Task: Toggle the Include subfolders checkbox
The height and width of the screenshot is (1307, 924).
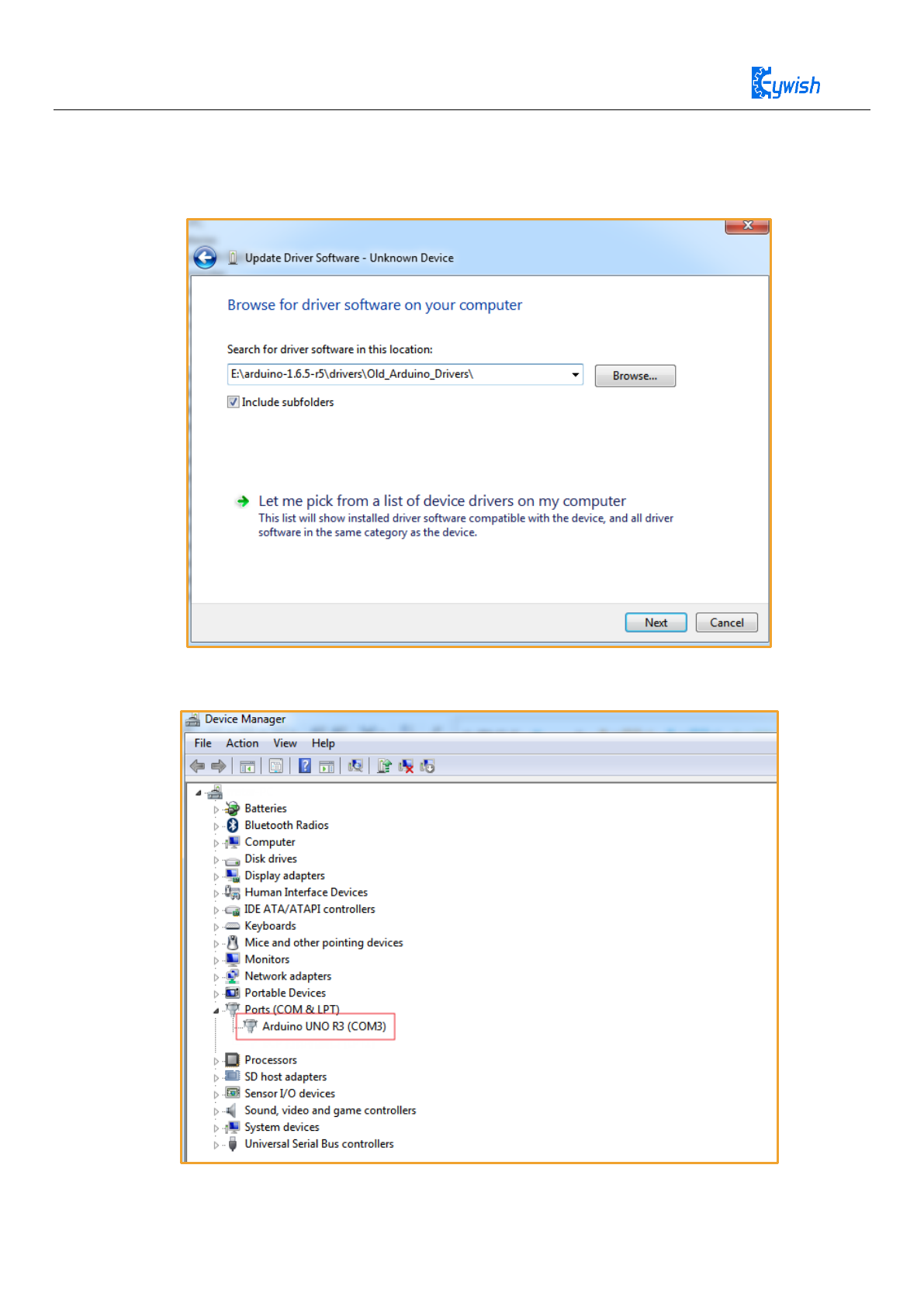Action: (233, 402)
